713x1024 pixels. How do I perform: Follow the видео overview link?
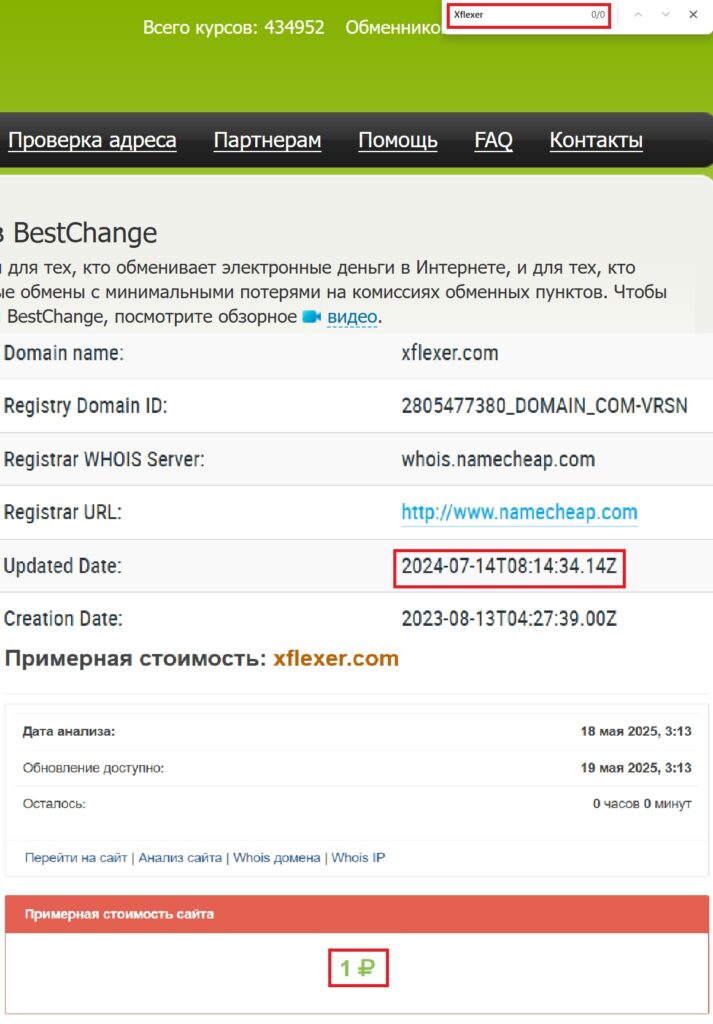[352, 318]
